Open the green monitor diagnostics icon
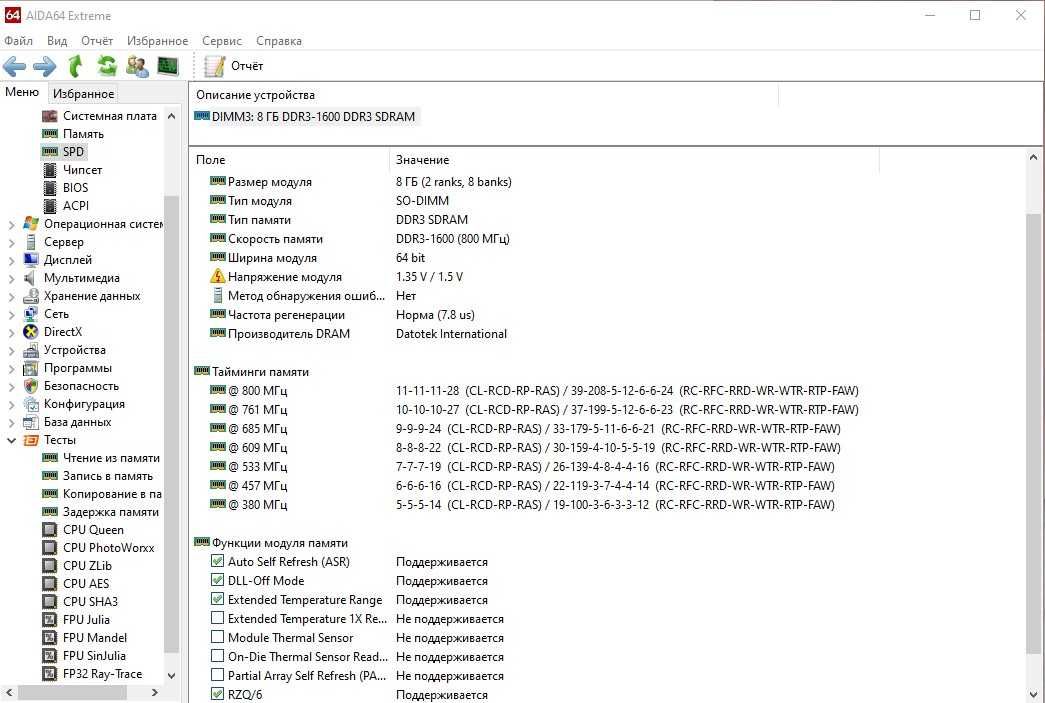 tap(168, 66)
